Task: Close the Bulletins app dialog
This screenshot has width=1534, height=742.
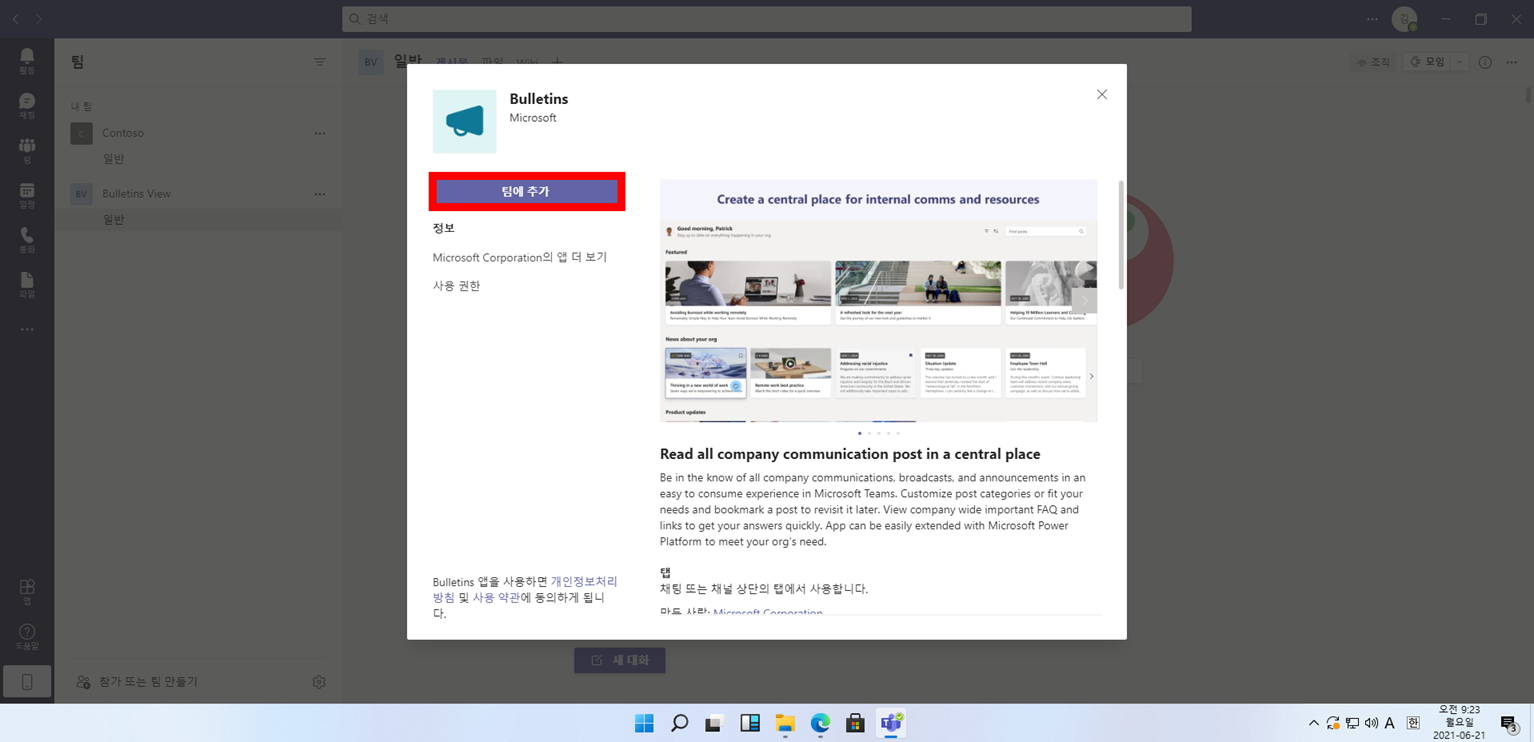Action: 1102,94
